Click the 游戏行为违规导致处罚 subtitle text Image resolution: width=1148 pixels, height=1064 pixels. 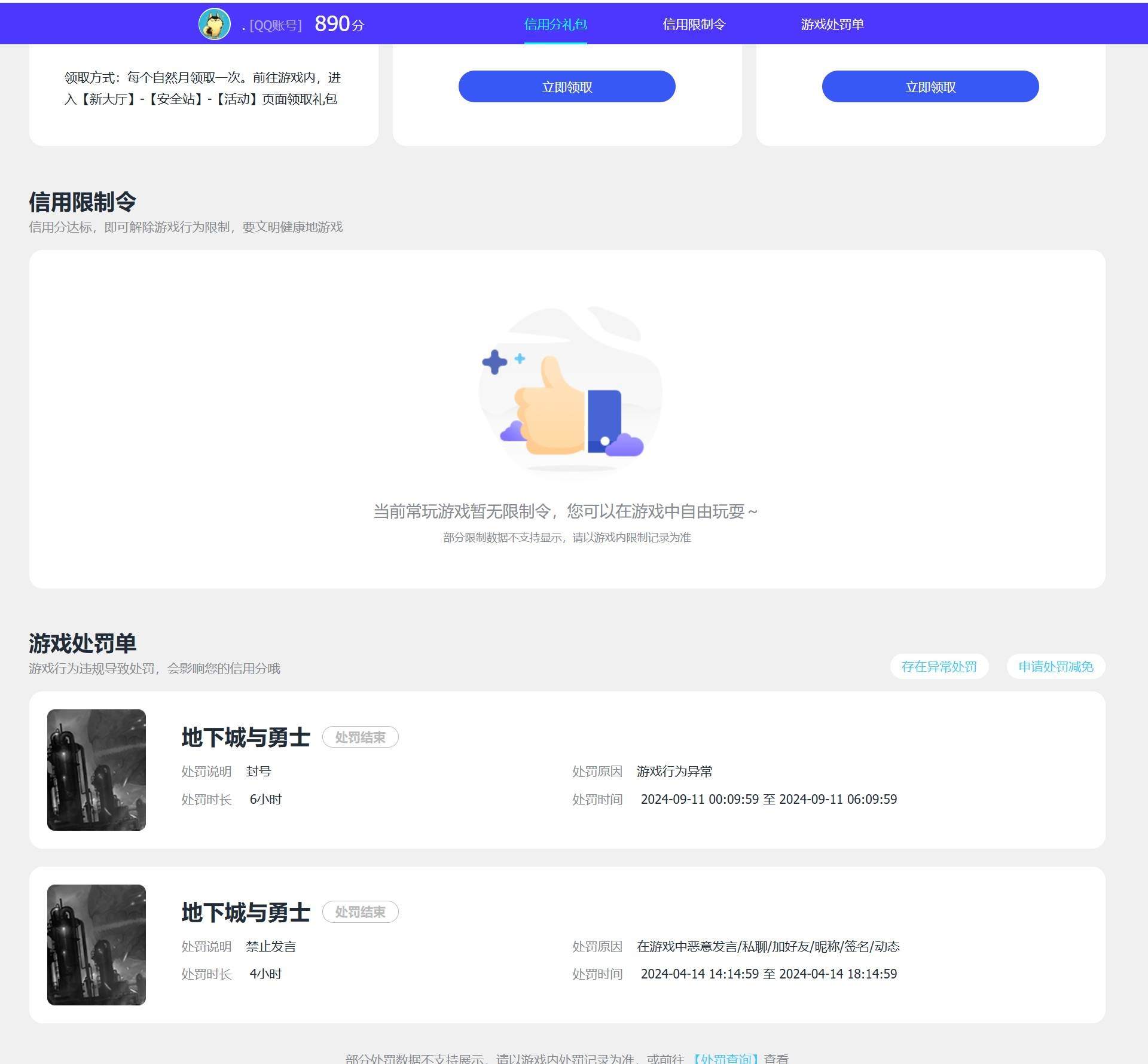click(154, 669)
